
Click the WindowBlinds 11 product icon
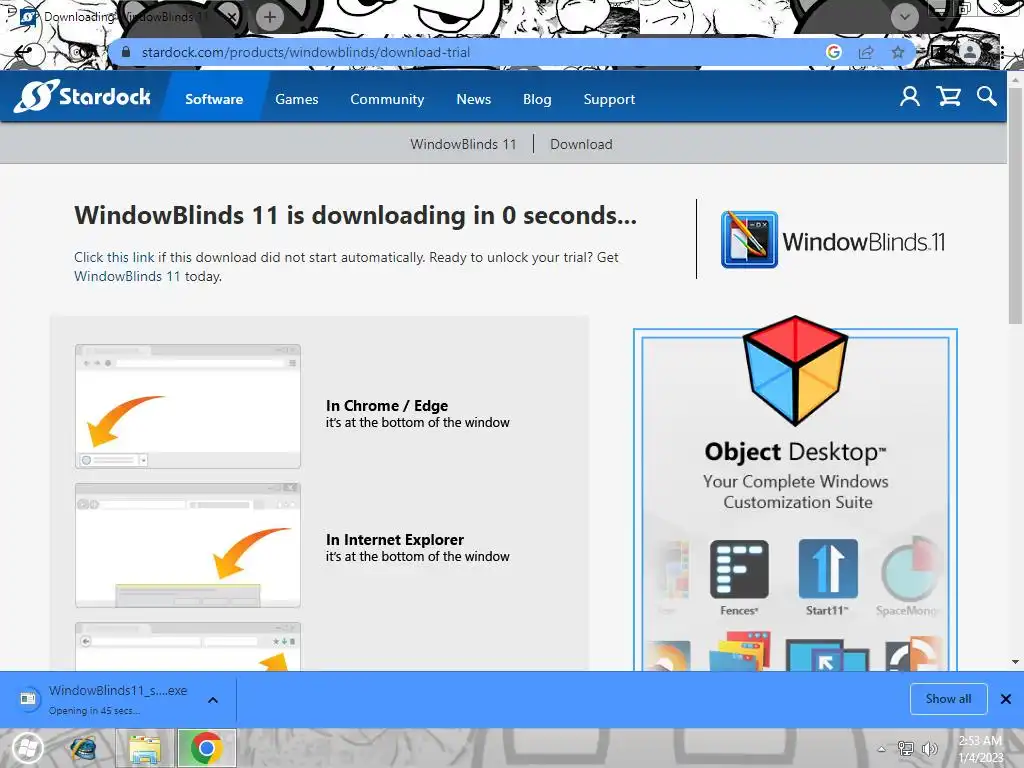pyautogui.click(x=749, y=239)
